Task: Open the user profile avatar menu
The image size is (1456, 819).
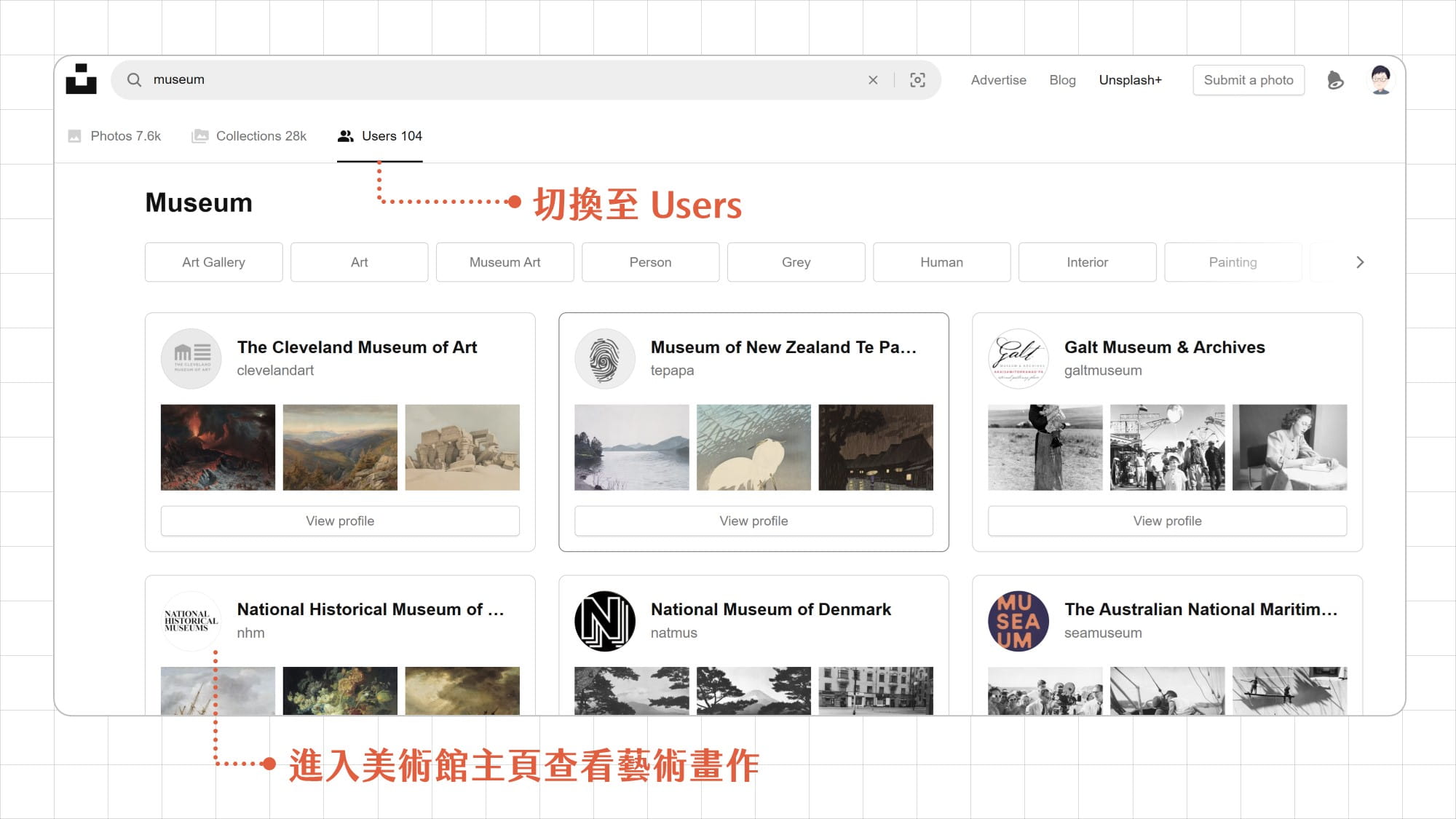Action: click(x=1380, y=80)
